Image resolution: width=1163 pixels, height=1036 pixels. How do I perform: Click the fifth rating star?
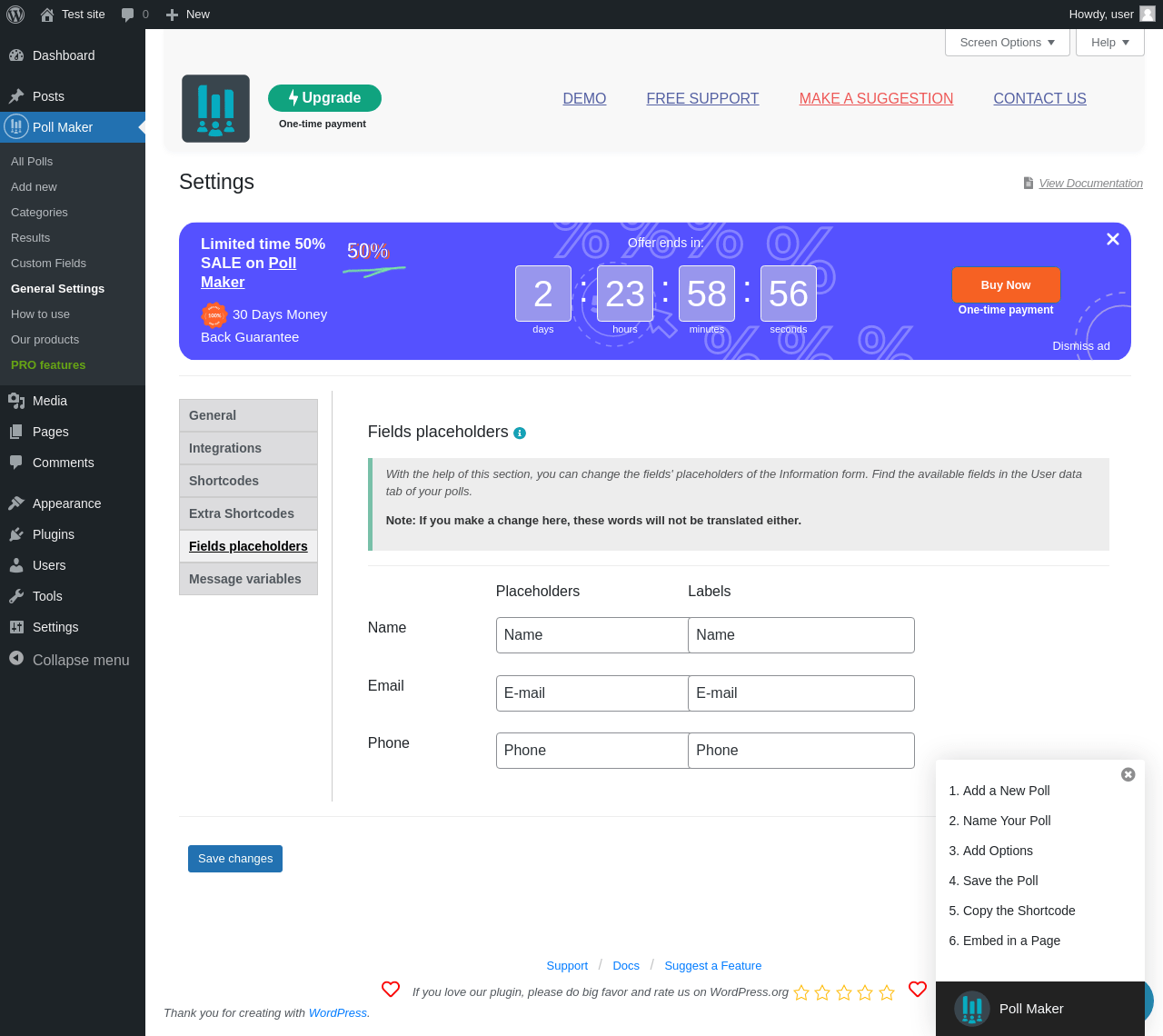coord(887,992)
